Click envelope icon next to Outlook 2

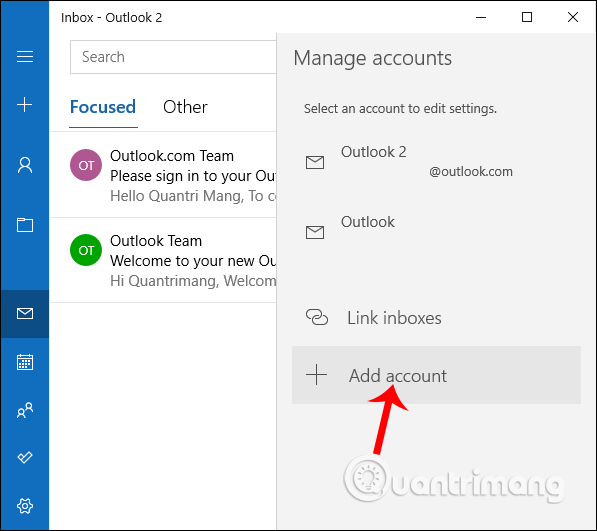[315, 163]
